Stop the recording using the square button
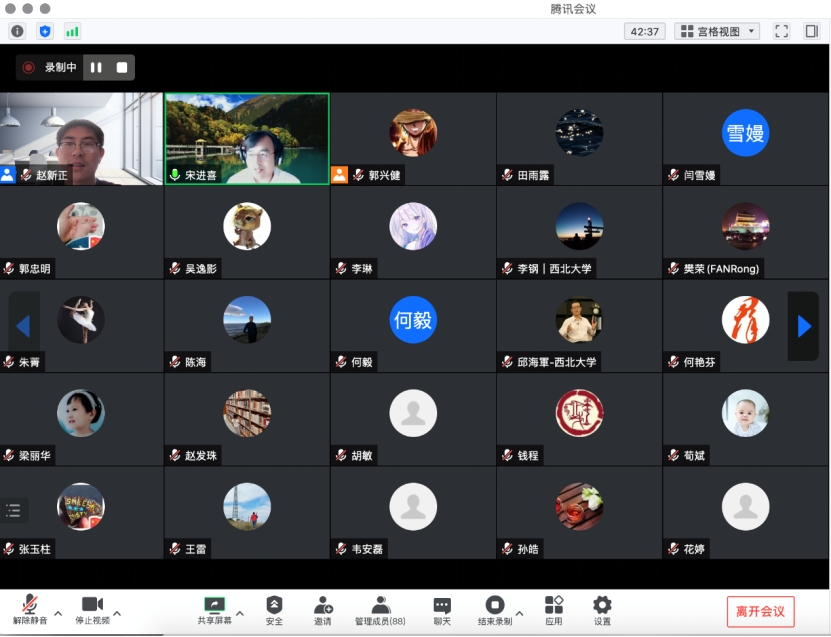The width and height of the screenshot is (831, 637). pos(122,68)
